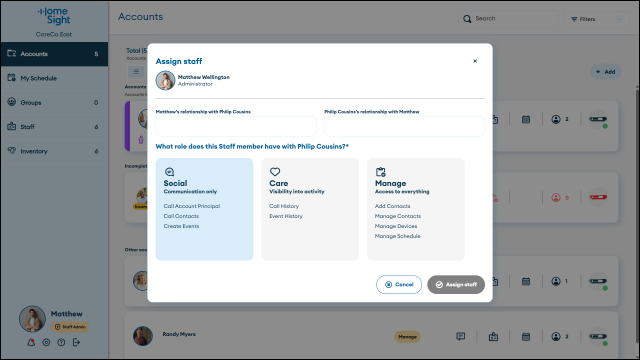This screenshot has height=360, width=640.
Task: Click the search magnifier icon
Action: pos(467,19)
